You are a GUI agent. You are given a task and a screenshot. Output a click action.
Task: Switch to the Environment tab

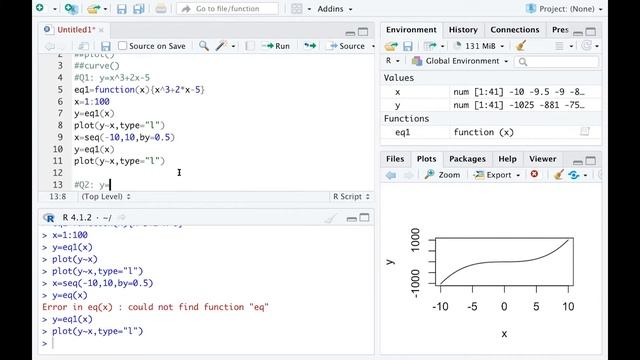[411, 30]
